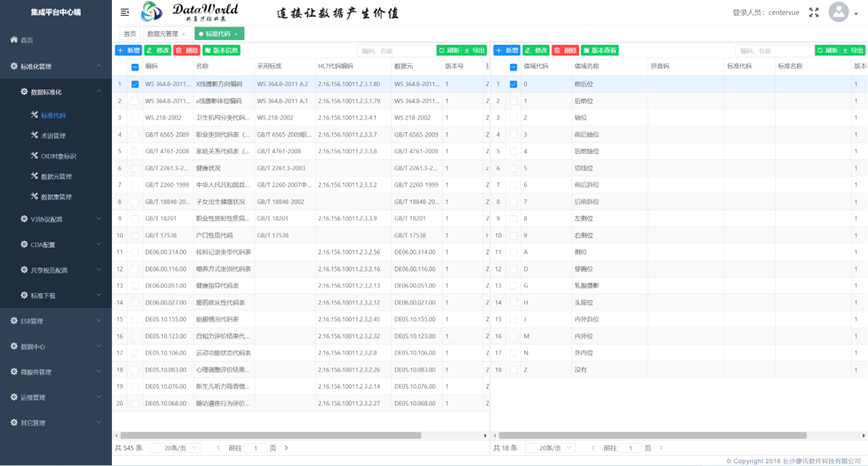Screen dimensions: 868x466
Task: Expand the V3协议配置 submenu
Action: [99, 219]
